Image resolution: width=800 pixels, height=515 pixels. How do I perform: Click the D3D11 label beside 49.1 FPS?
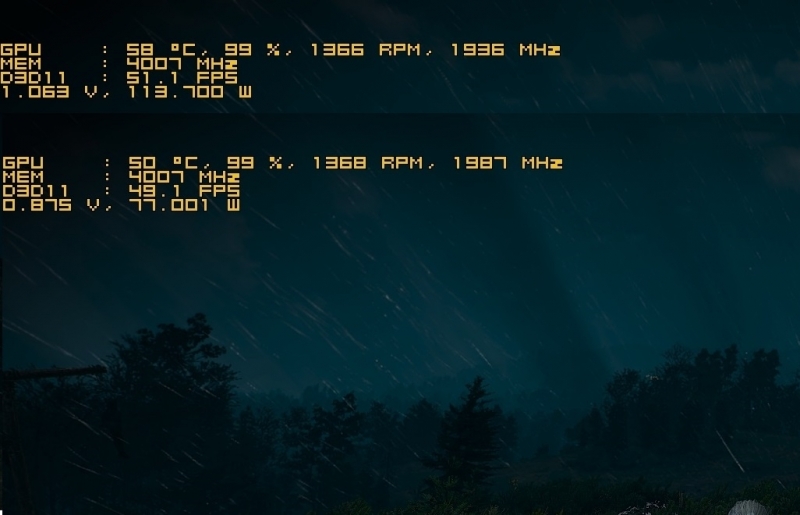(35, 191)
